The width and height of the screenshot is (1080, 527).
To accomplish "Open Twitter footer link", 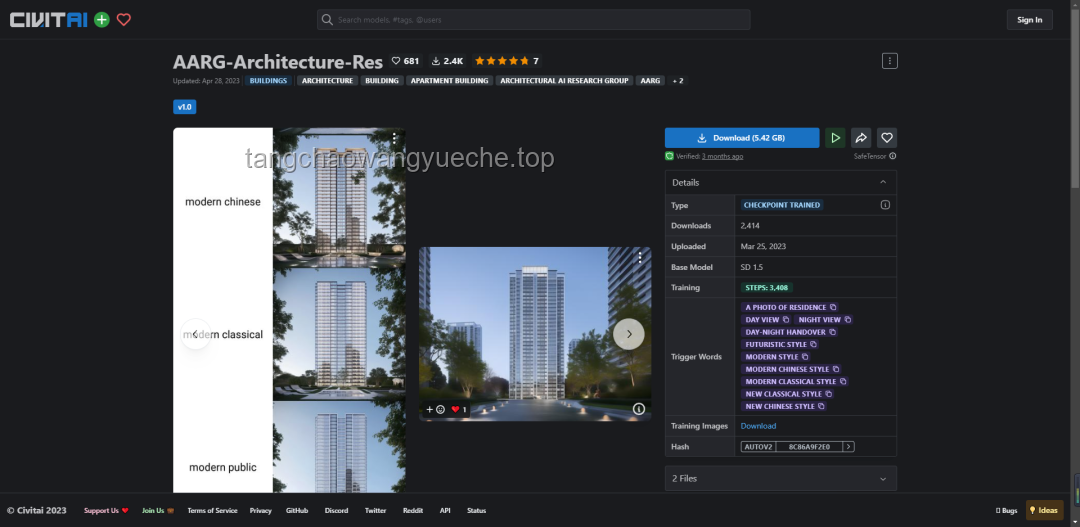I will [375, 510].
